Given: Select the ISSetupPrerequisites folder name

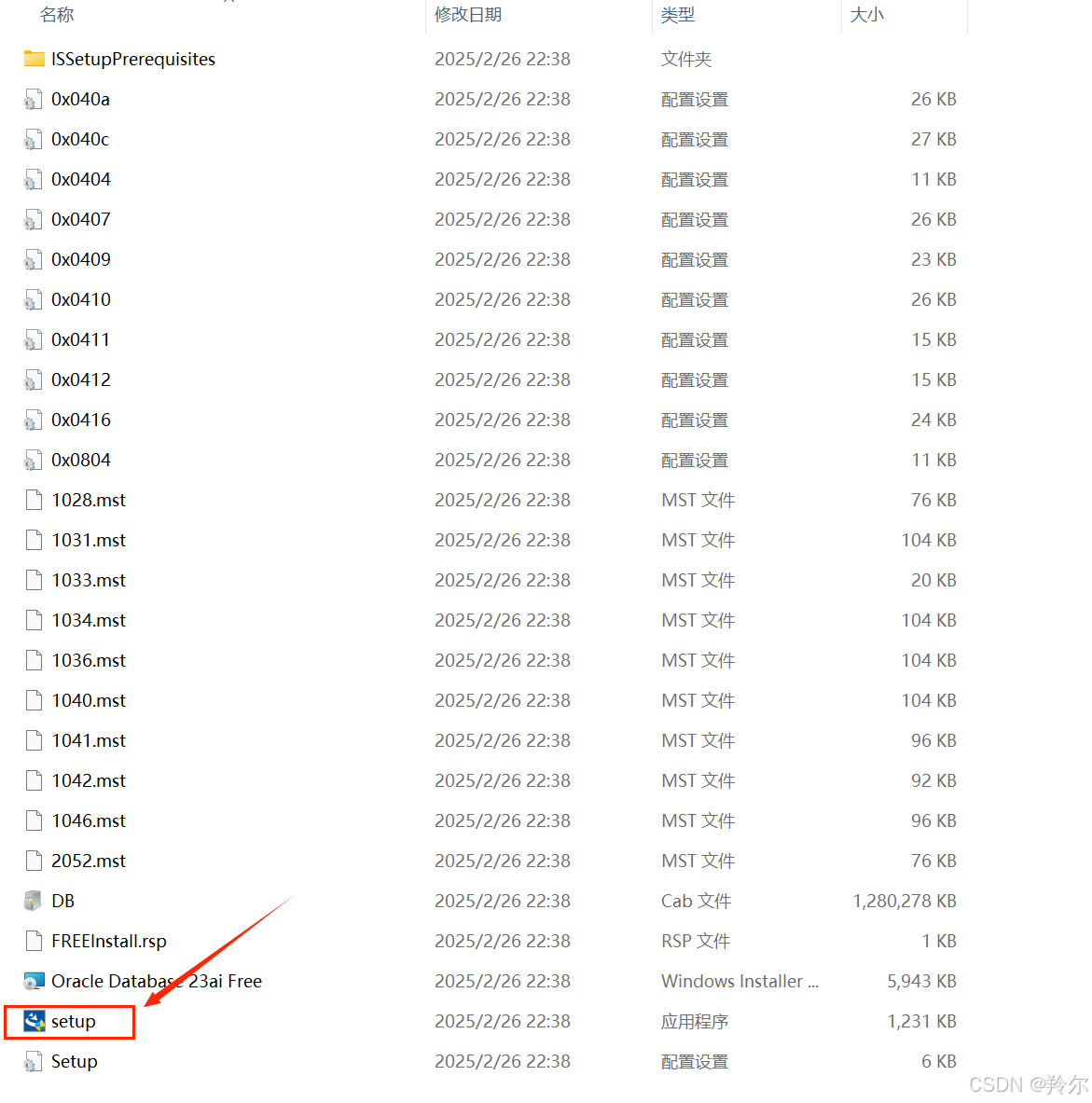Looking at the screenshot, I should pyautogui.click(x=133, y=59).
